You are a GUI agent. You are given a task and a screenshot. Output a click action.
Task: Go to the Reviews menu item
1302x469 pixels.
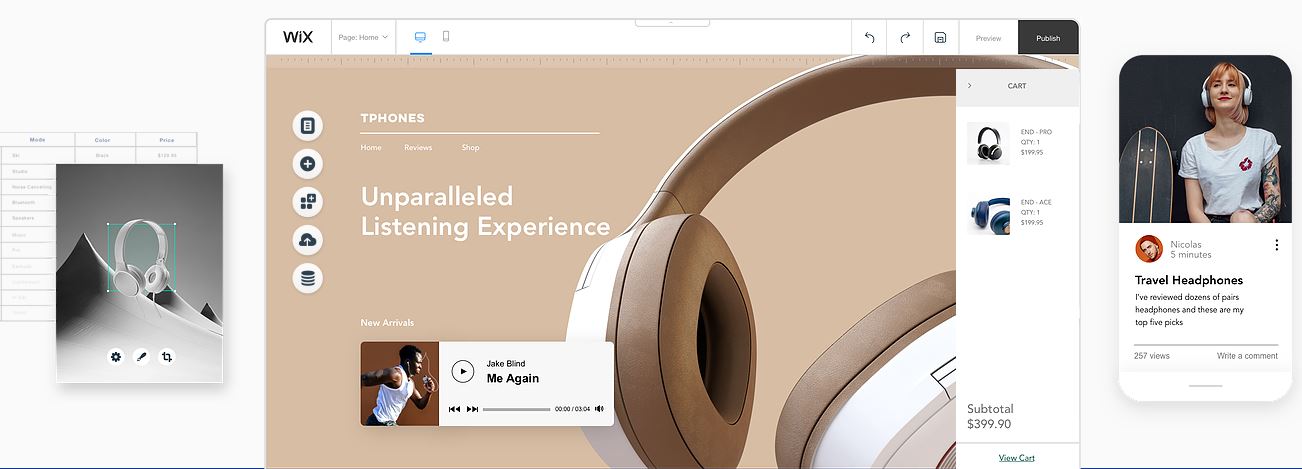pos(418,148)
